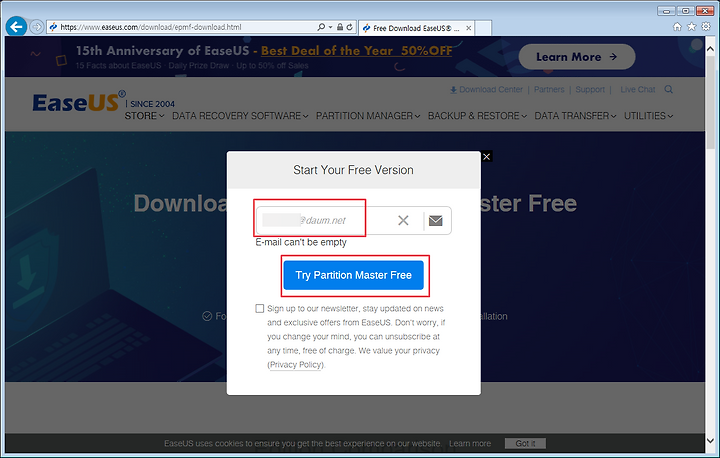This screenshot has height=458, width=720.
Task: Open address bar autocomplete dropdown arrow
Action: click(x=330, y=27)
